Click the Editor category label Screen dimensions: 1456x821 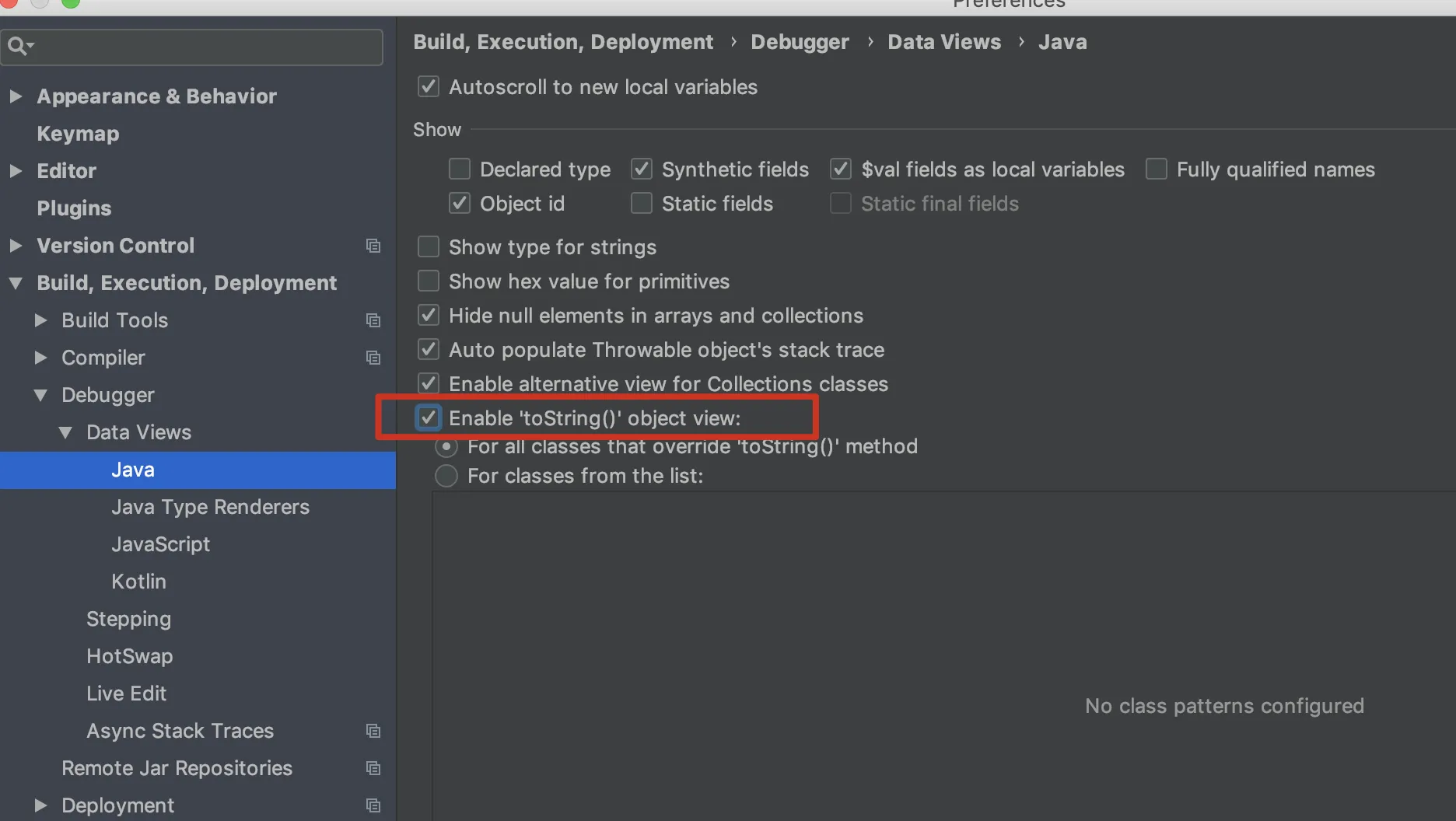(x=66, y=171)
